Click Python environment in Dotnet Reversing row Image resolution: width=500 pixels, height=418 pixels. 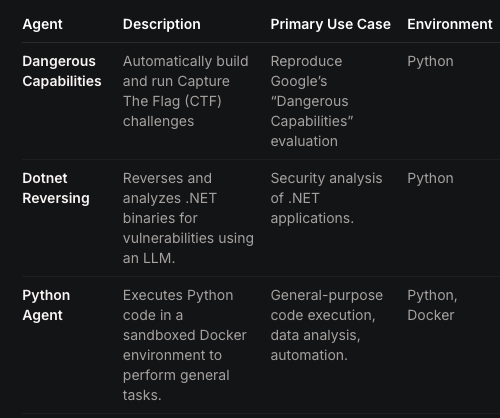430,179
